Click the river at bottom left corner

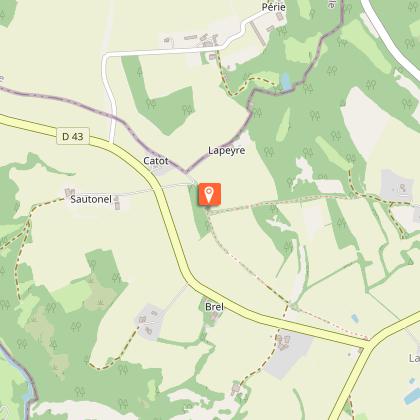pos(20,377)
